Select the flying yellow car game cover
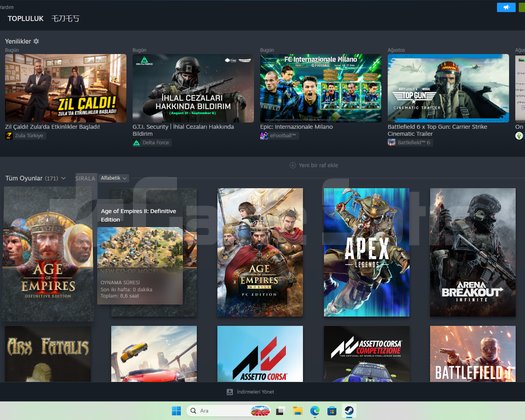Image resolution: width=525 pixels, height=420 pixels. pyautogui.click(x=154, y=354)
